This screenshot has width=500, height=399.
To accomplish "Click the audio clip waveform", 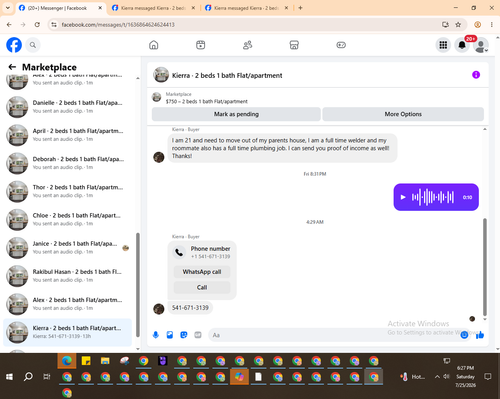I will click(x=433, y=197).
